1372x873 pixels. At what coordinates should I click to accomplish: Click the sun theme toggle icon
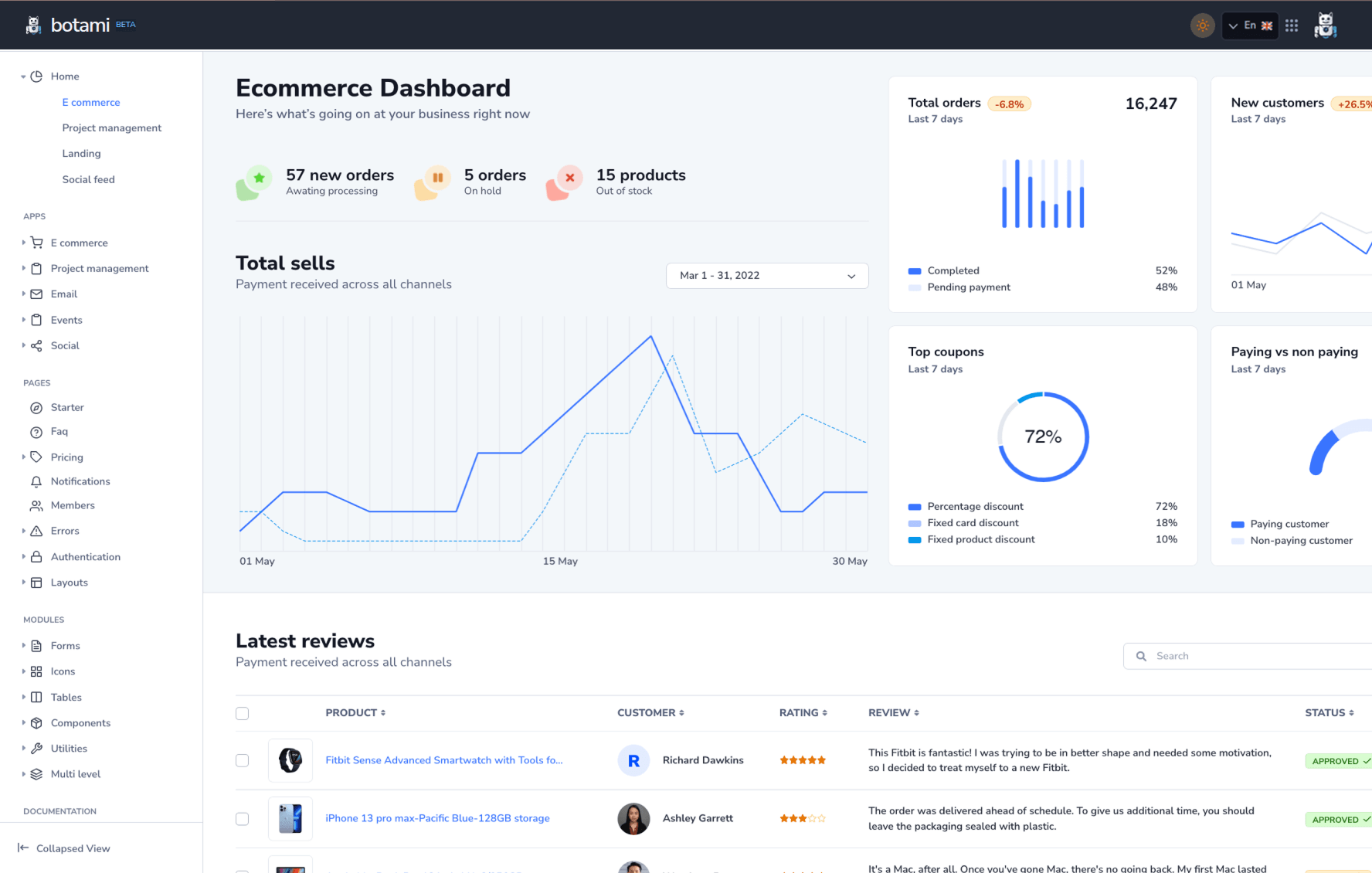pos(1202,25)
